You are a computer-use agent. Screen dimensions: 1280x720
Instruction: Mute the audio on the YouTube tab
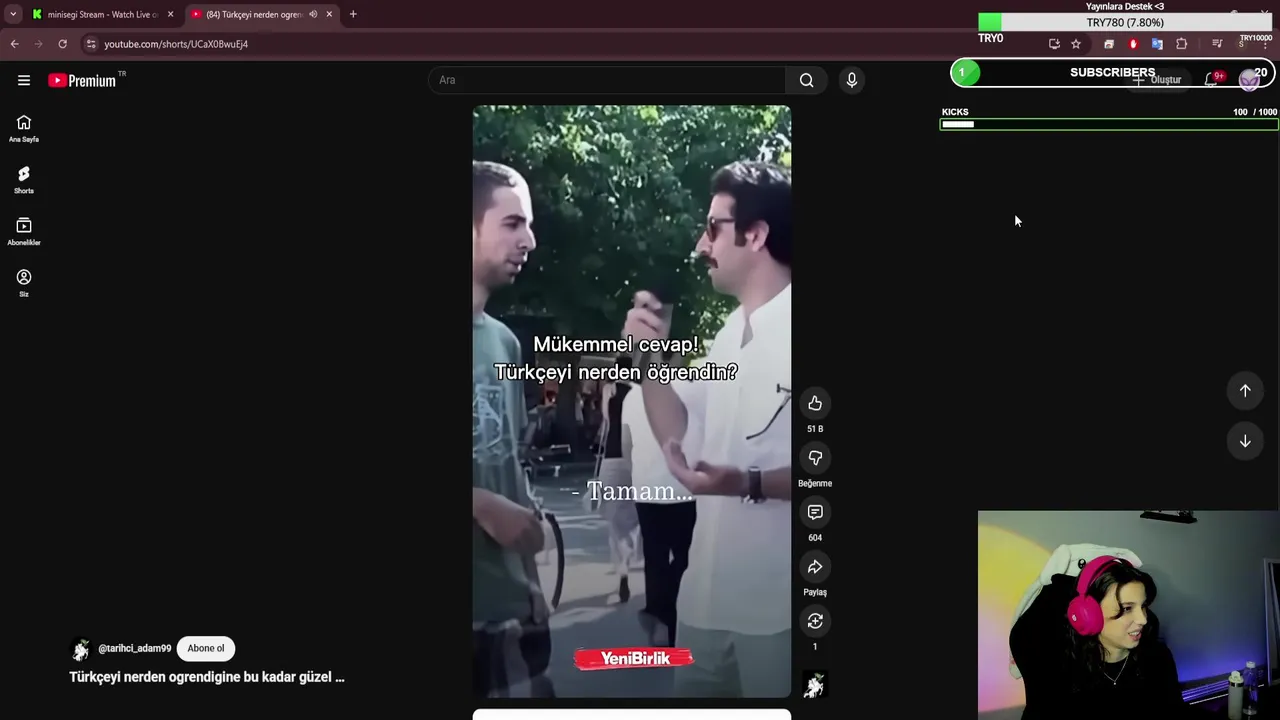(x=313, y=14)
